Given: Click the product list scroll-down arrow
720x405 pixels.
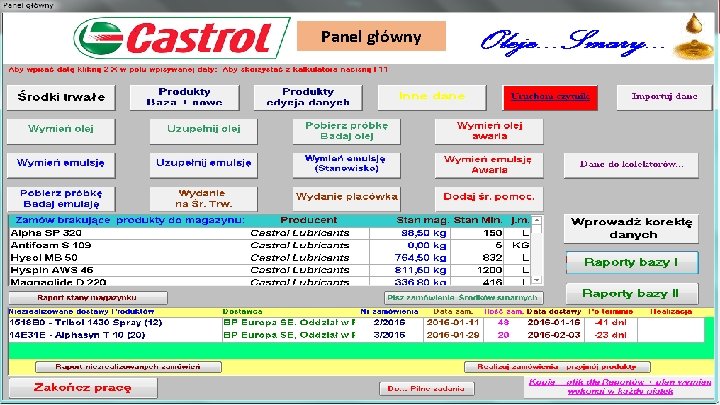Looking at the screenshot, I should [537, 280].
